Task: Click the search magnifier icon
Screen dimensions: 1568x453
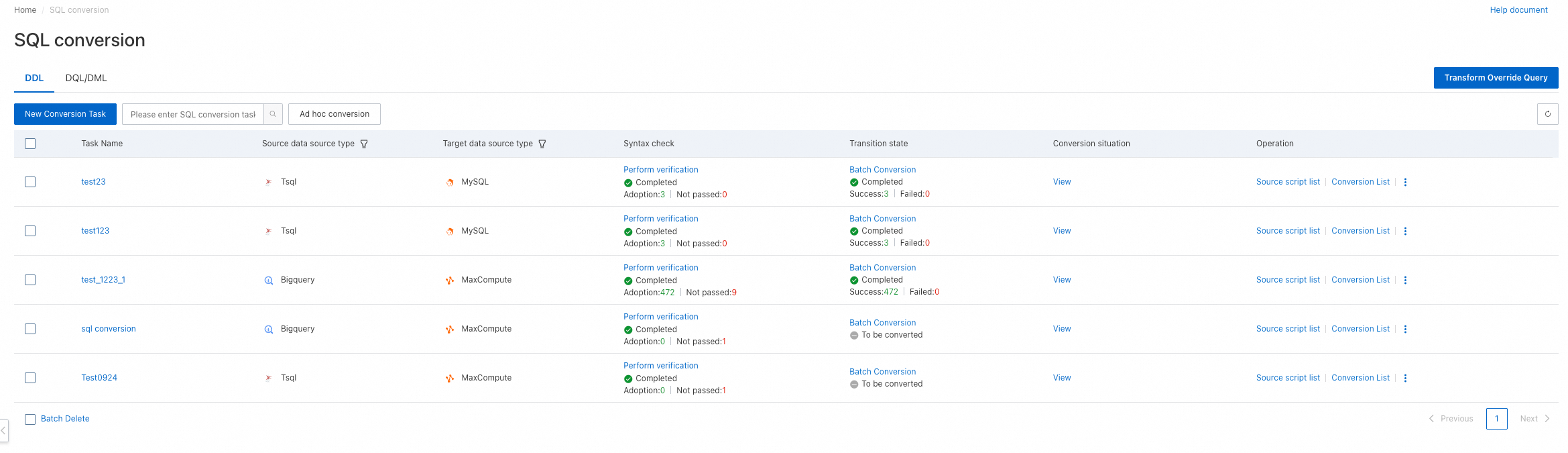Action: pyautogui.click(x=273, y=114)
